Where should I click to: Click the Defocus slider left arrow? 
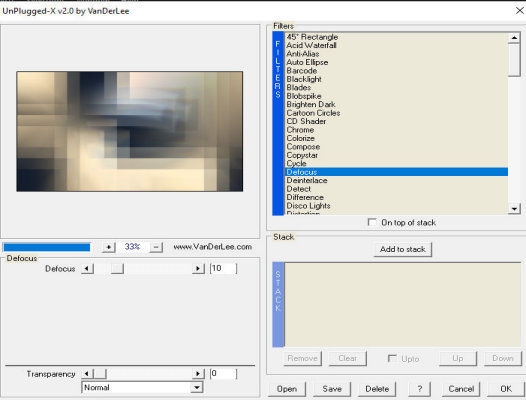coord(87,268)
